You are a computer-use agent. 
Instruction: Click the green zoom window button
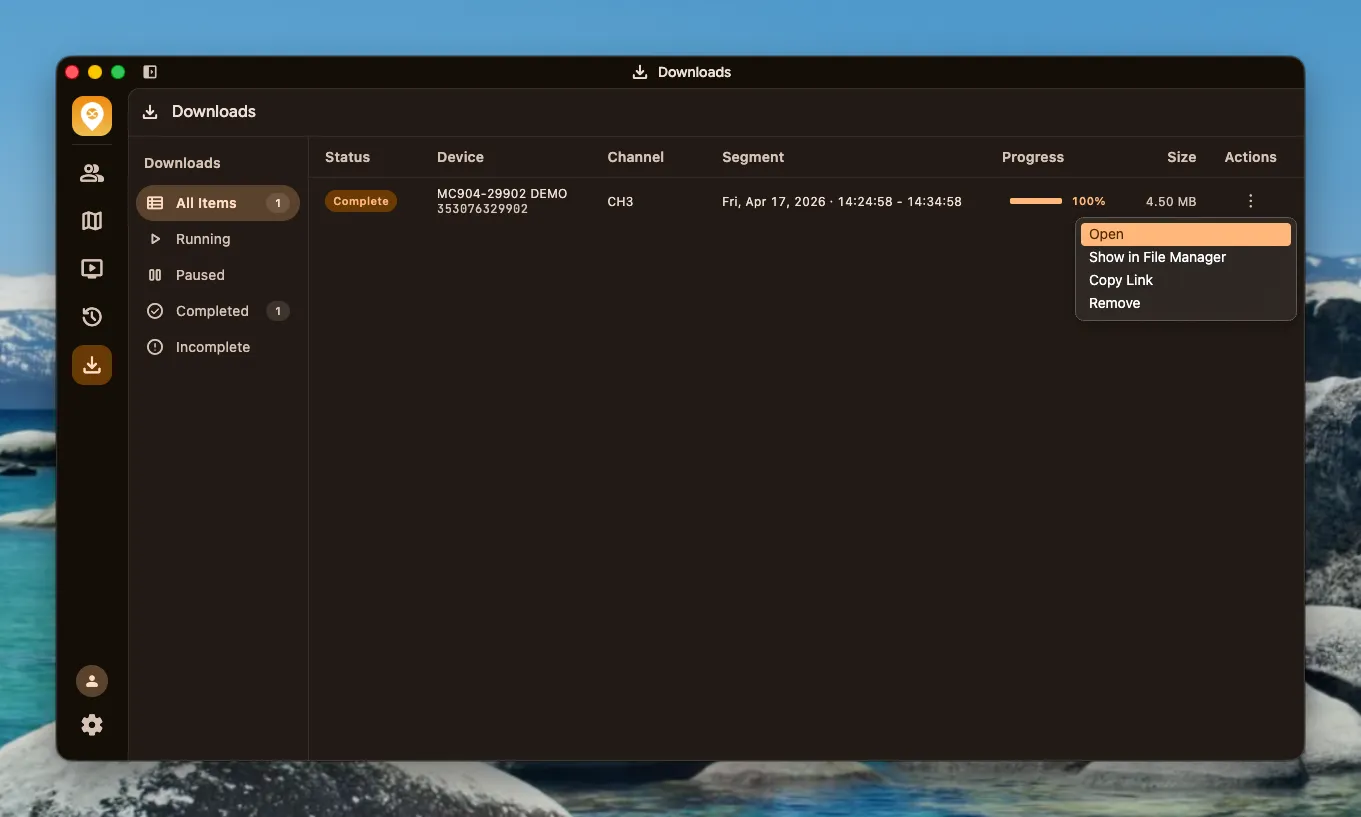[118, 72]
